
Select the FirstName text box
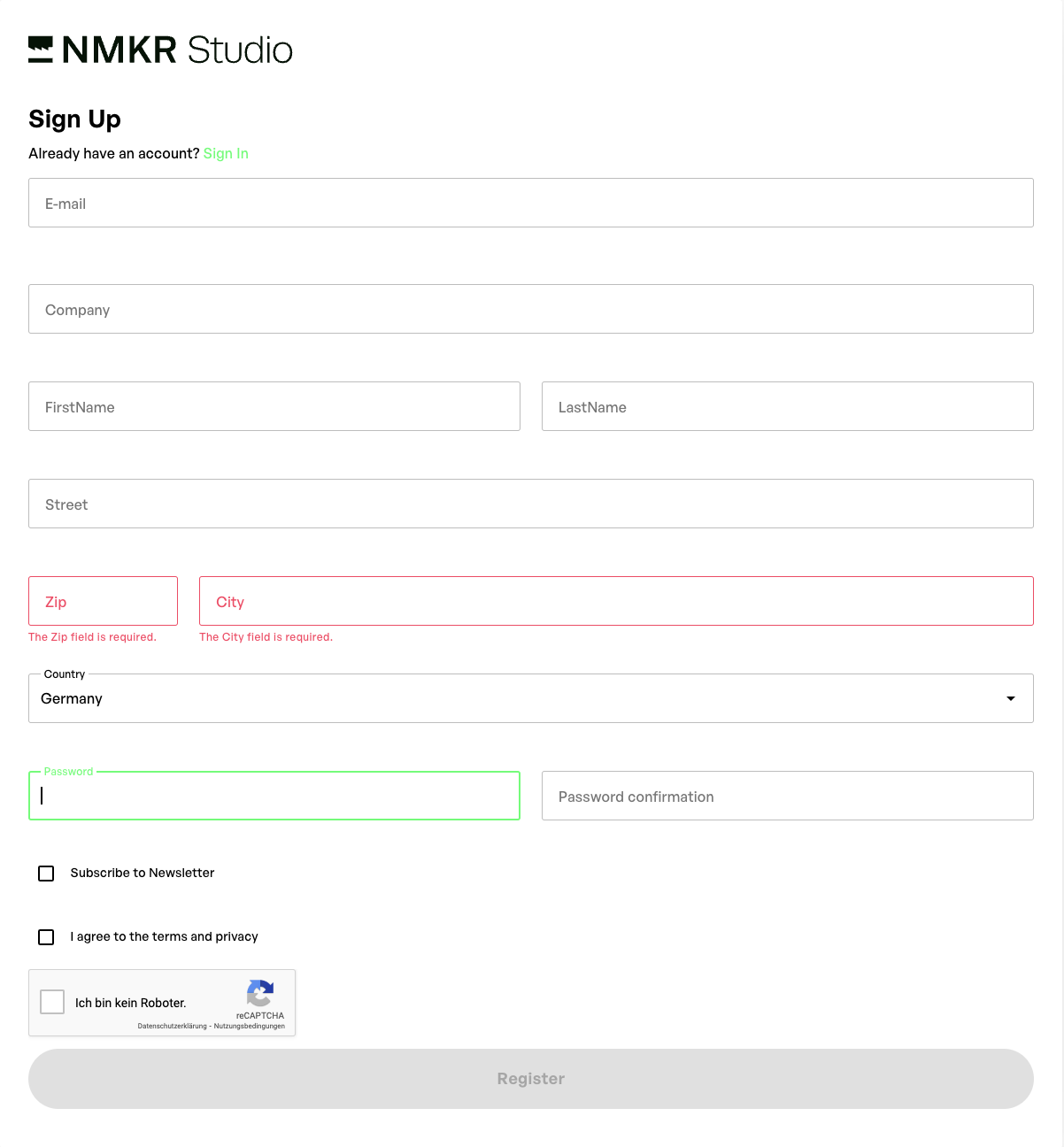[274, 407]
